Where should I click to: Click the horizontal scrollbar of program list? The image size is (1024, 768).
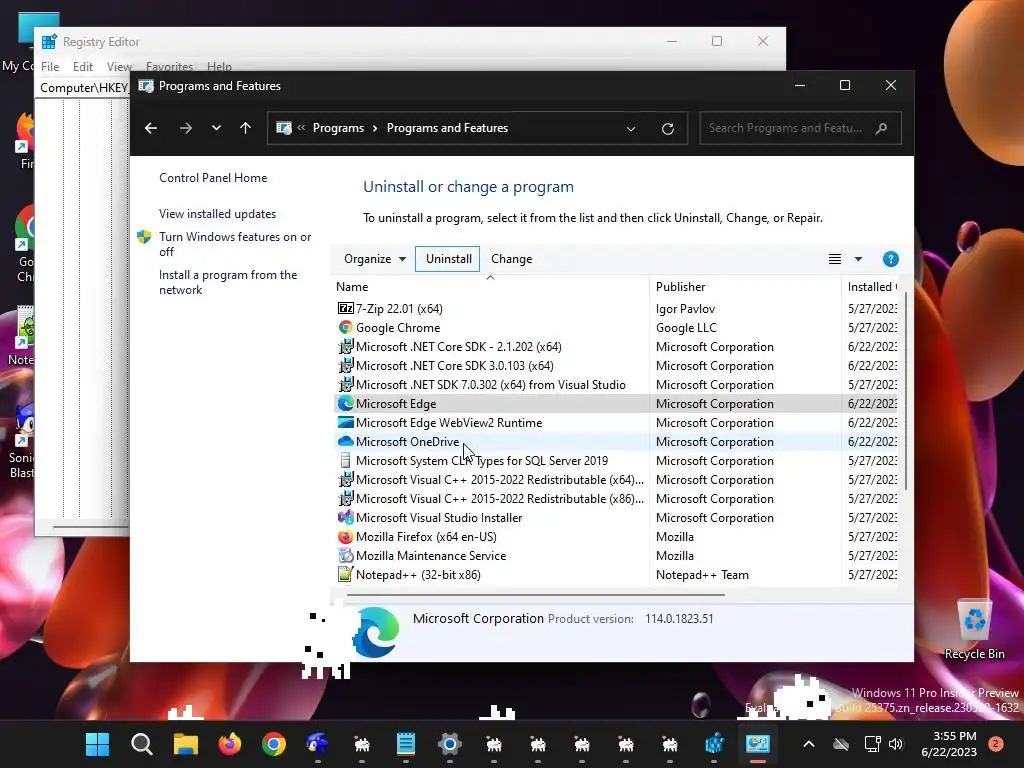pyautogui.click(x=535, y=595)
